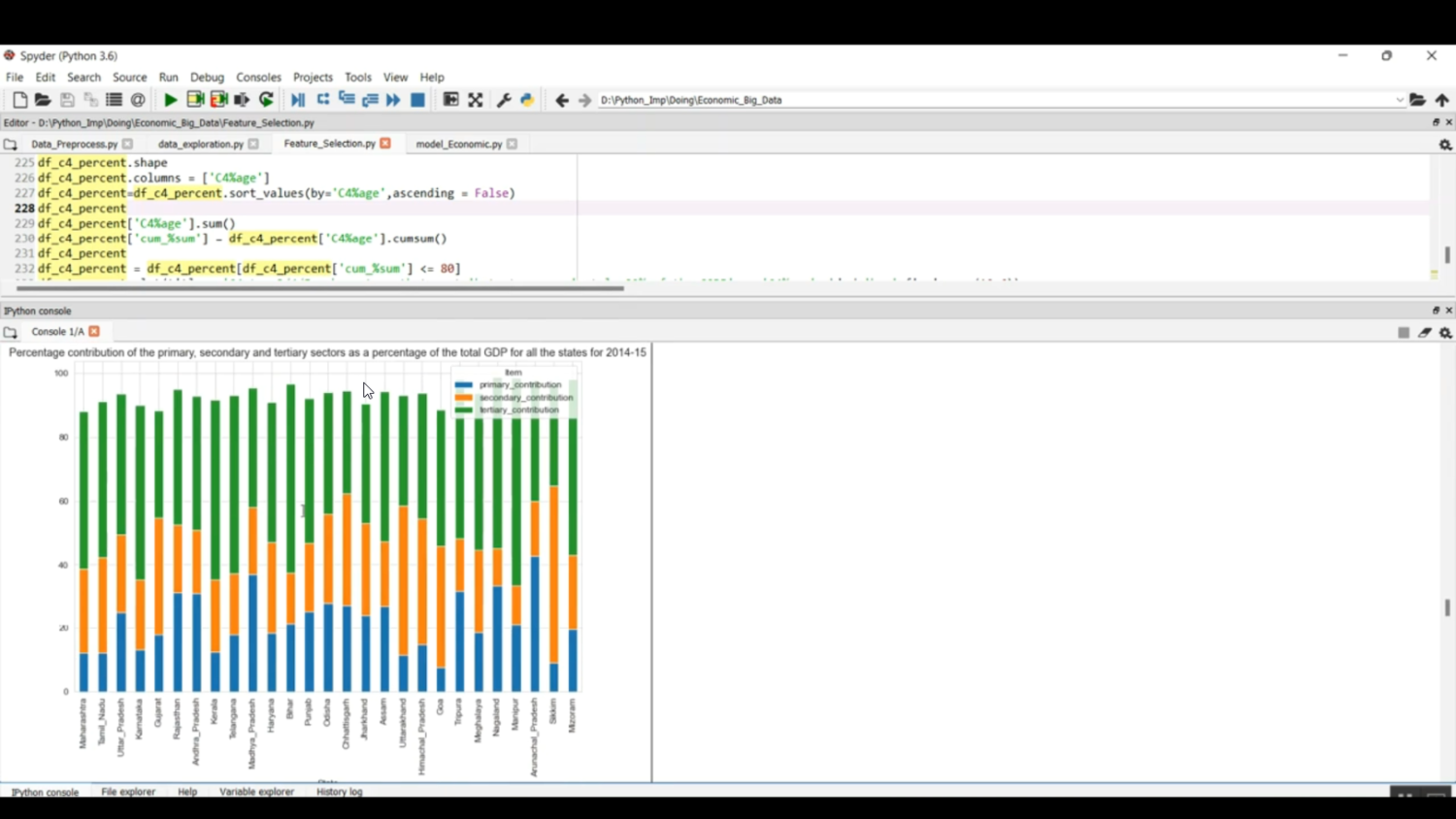Click the green Run file icon
This screenshot has height=819, width=1456.
tap(170, 100)
